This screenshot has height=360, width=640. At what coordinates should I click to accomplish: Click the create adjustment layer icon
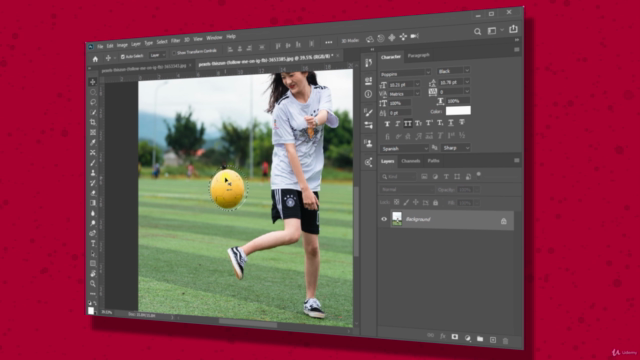coord(467,338)
